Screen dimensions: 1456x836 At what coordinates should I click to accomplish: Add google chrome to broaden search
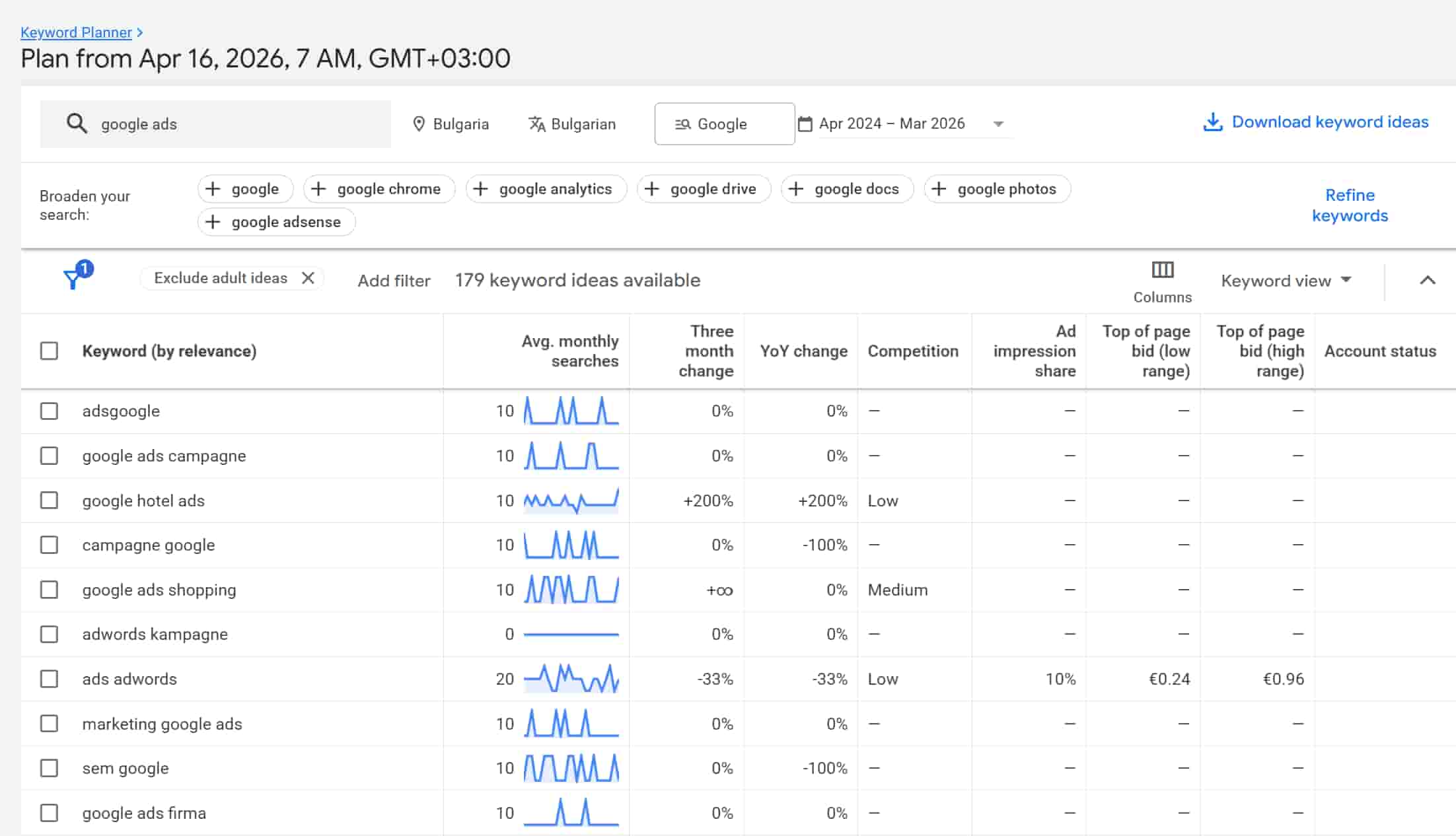point(379,189)
